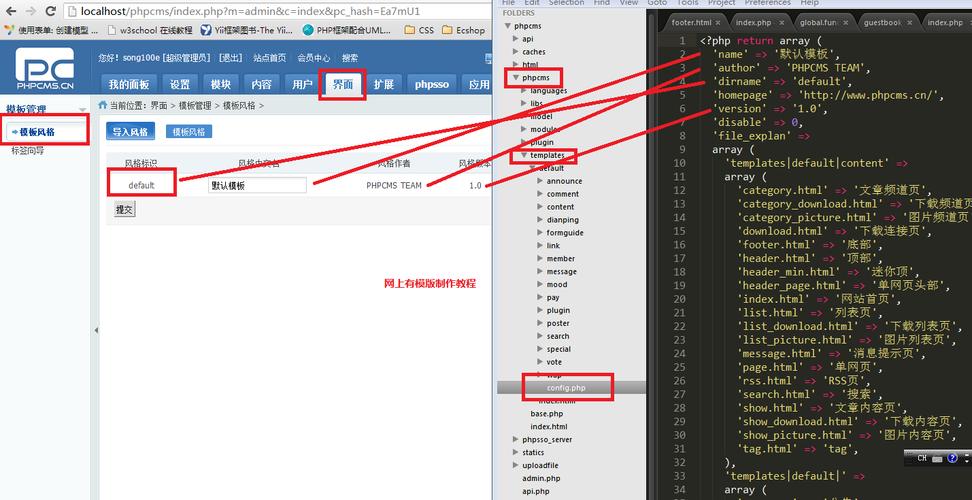The width and height of the screenshot is (972, 500).
Task: Switch to global.fun tab in Sublime
Action: tap(820, 22)
